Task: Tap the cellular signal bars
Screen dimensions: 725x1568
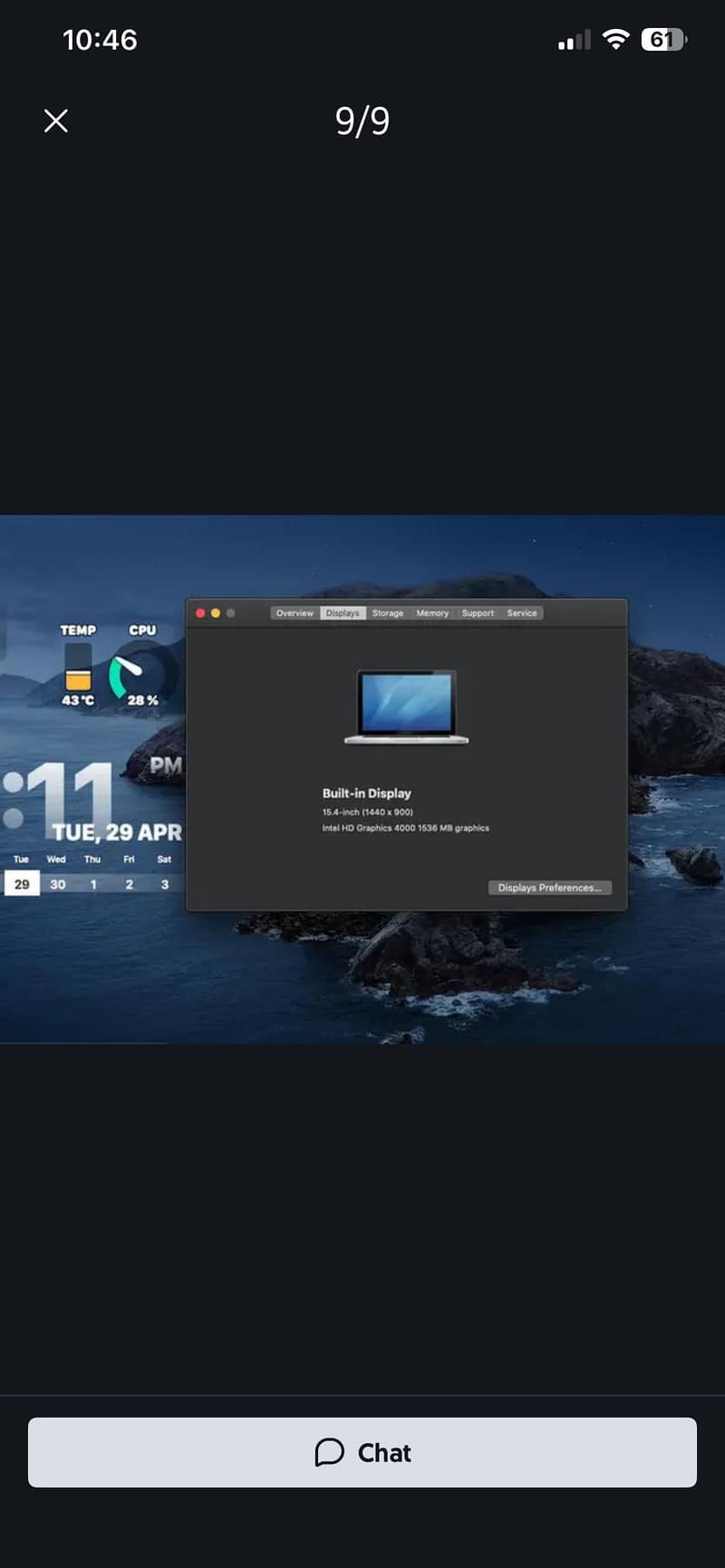Action: coord(574,40)
